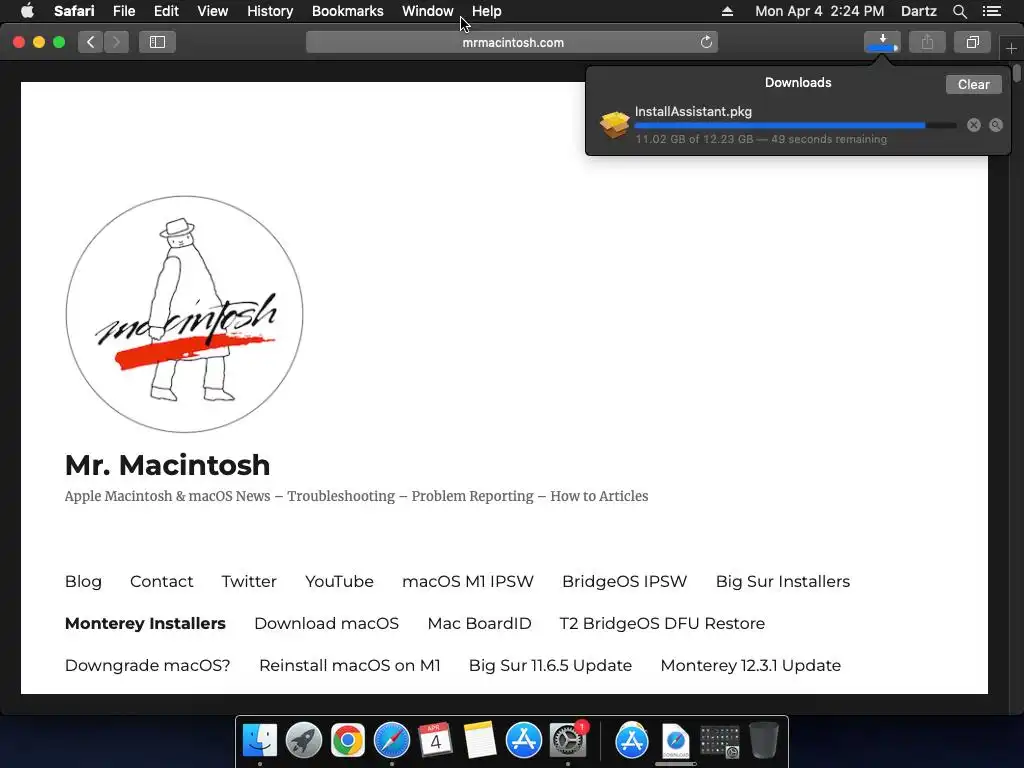The height and width of the screenshot is (768, 1024).
Task: Cancel the InstallAssistant.pkg download
Action: click(x=974, y=125)
